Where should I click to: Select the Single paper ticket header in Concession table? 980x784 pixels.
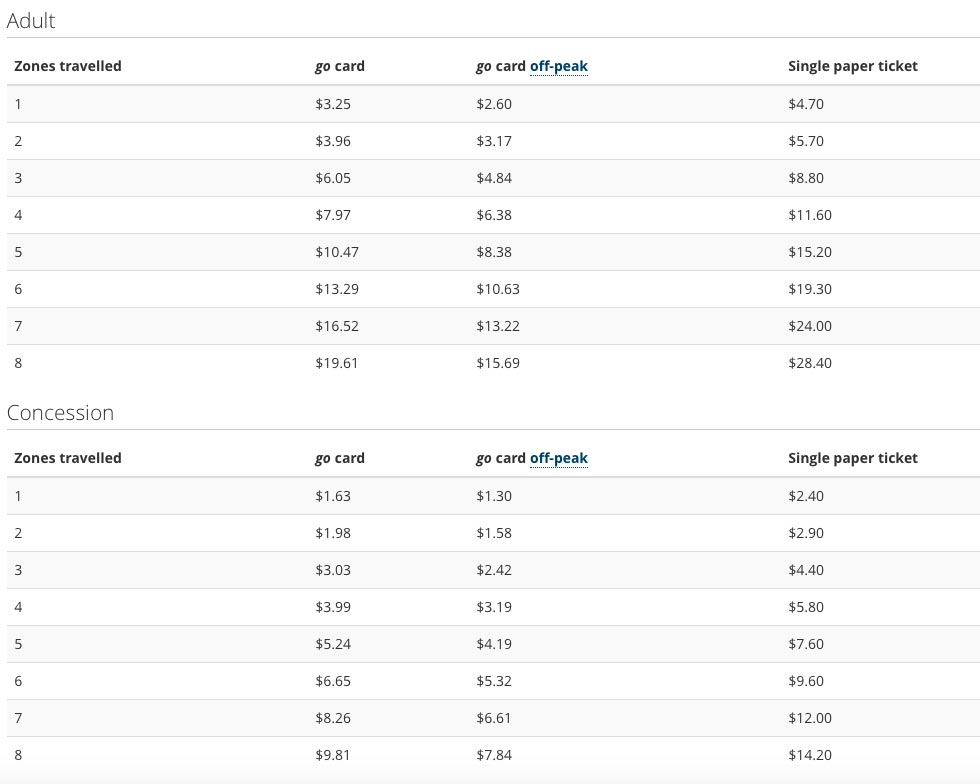pos(852,458)
